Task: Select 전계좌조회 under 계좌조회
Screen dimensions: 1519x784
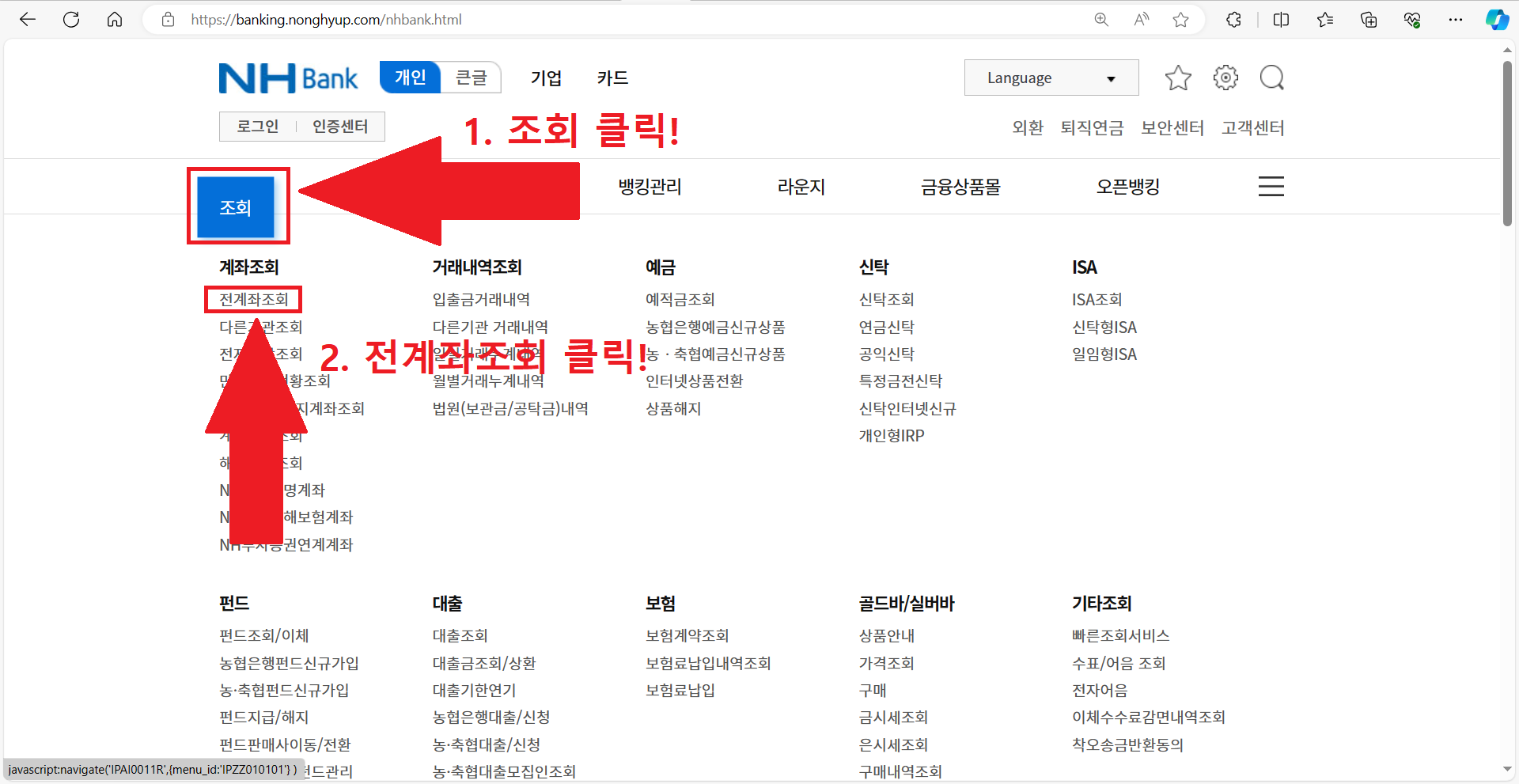Action: pyautogui.click(x=254, y=300)
